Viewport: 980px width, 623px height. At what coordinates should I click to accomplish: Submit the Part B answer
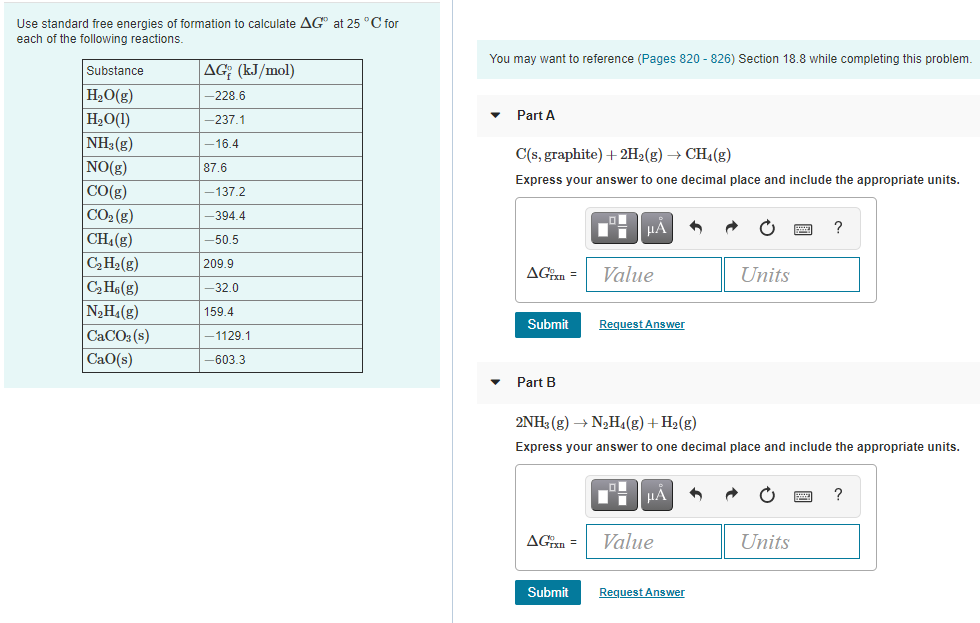click(x=548, y=592)
